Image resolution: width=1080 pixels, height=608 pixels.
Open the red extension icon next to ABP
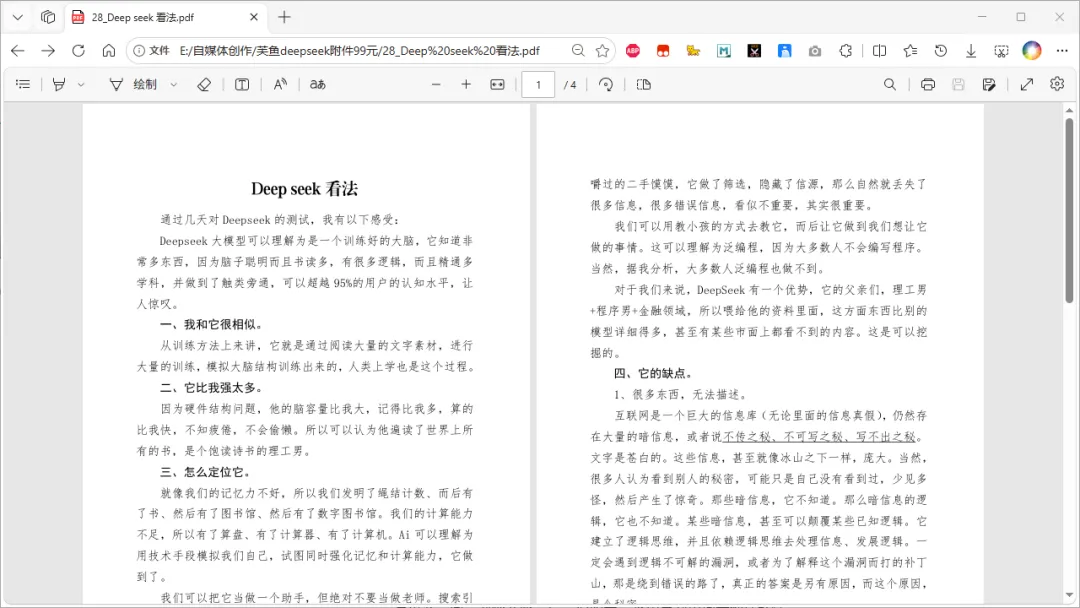[663, 50]
